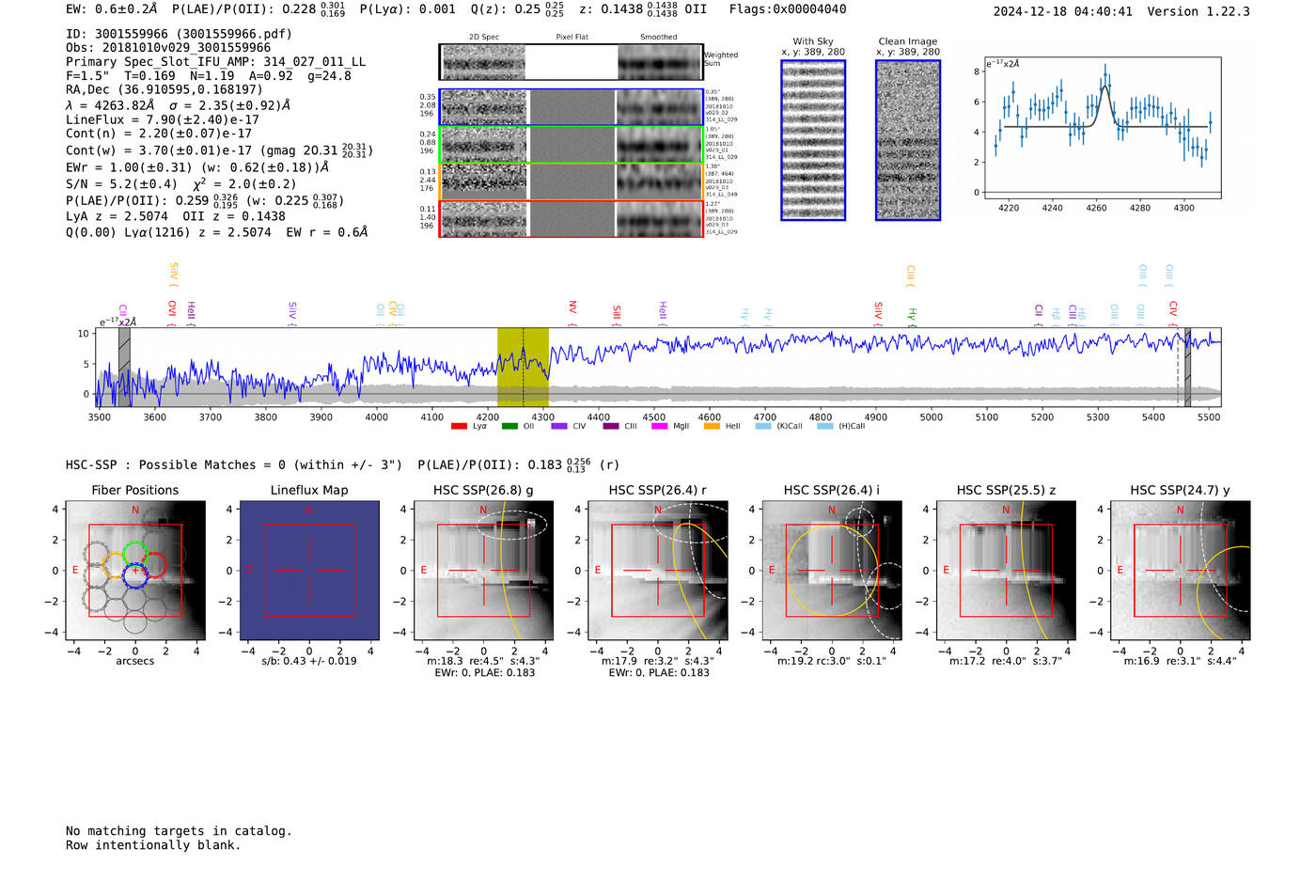Click the m:18.3 re:4.5" caption under g
1316x896 pixels.
click(x=483, y=661)
